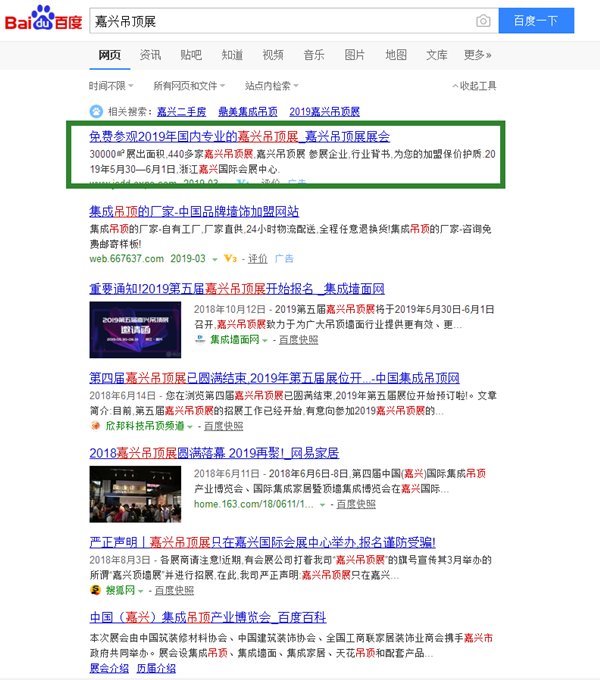Switch to the 网页 tab
This screenshot has height=680, width=600.
click(x=110, y=55)
